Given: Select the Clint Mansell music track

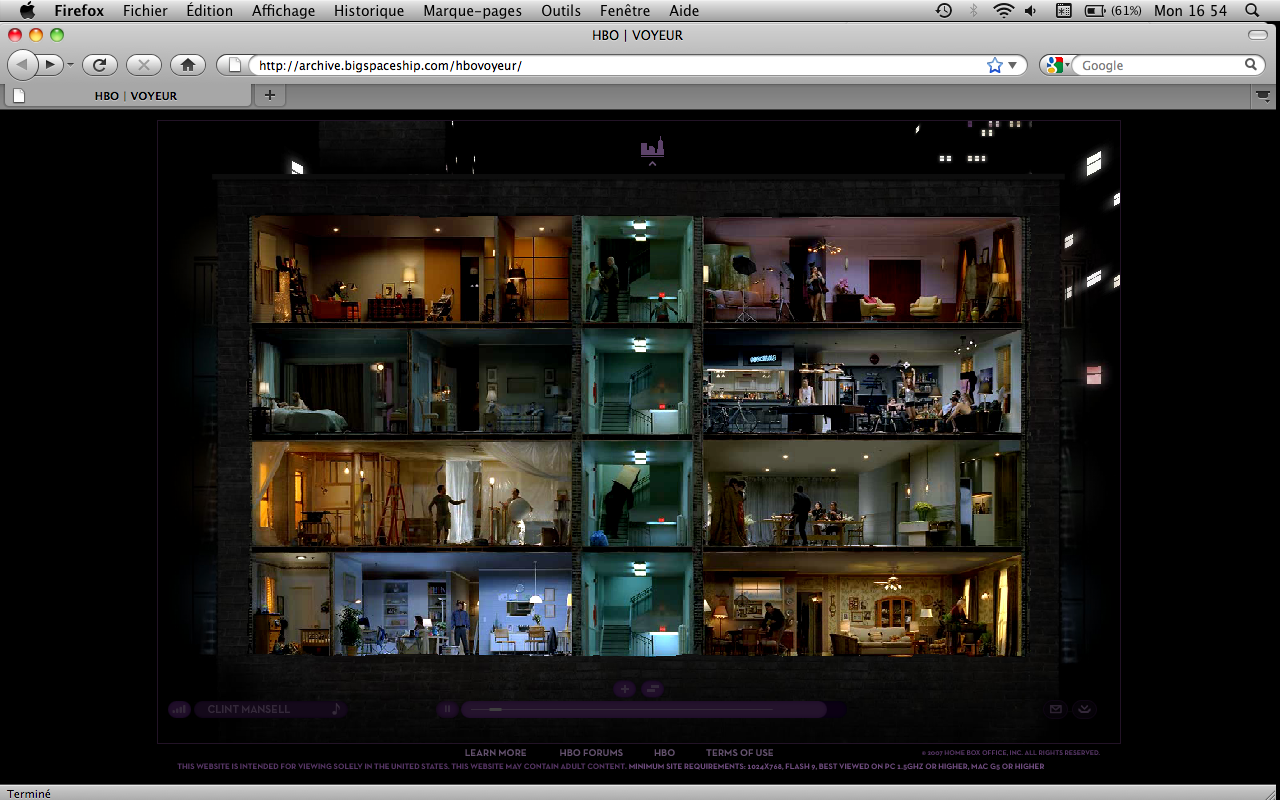Looking at the screenshot, I should (x=248, y=709).
